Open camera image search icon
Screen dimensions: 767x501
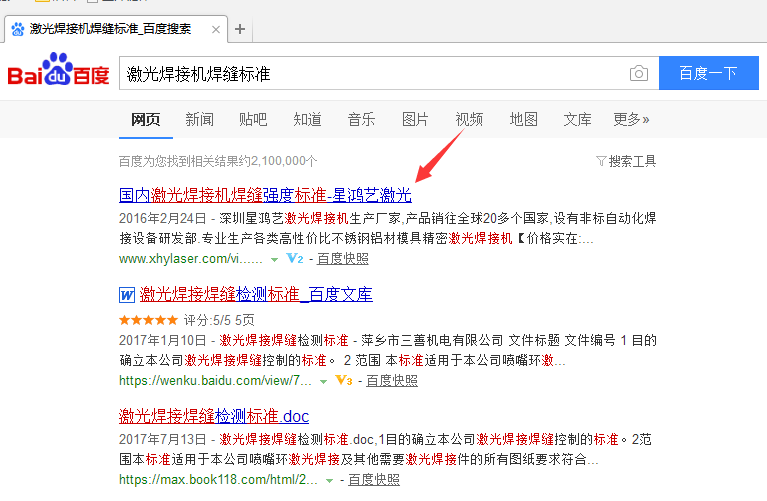638,73
